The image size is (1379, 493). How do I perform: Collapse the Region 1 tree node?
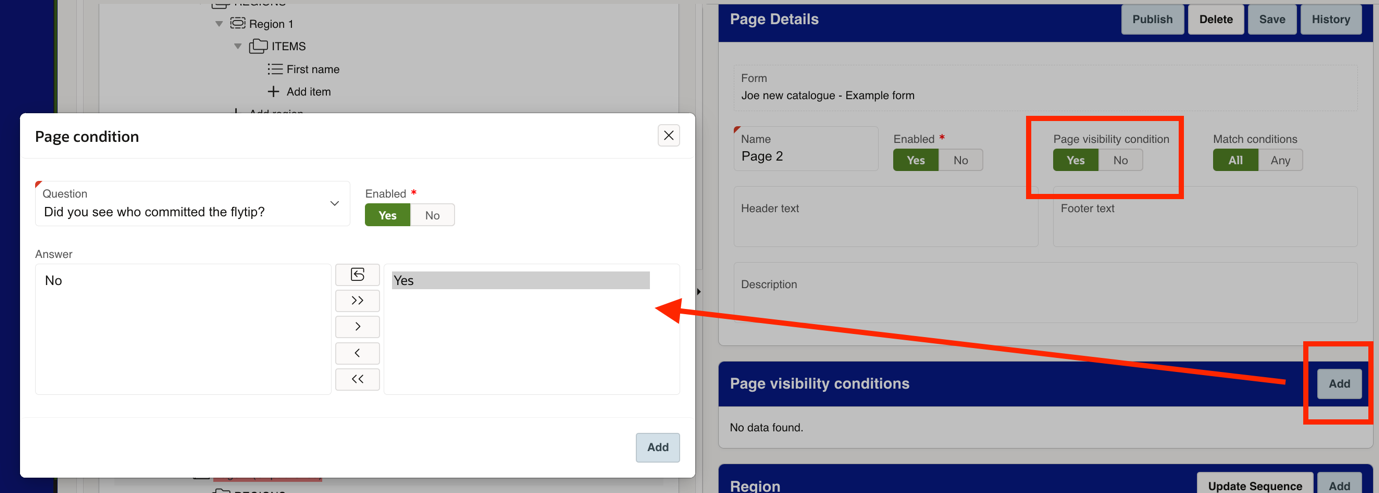(x=219, y=23)
